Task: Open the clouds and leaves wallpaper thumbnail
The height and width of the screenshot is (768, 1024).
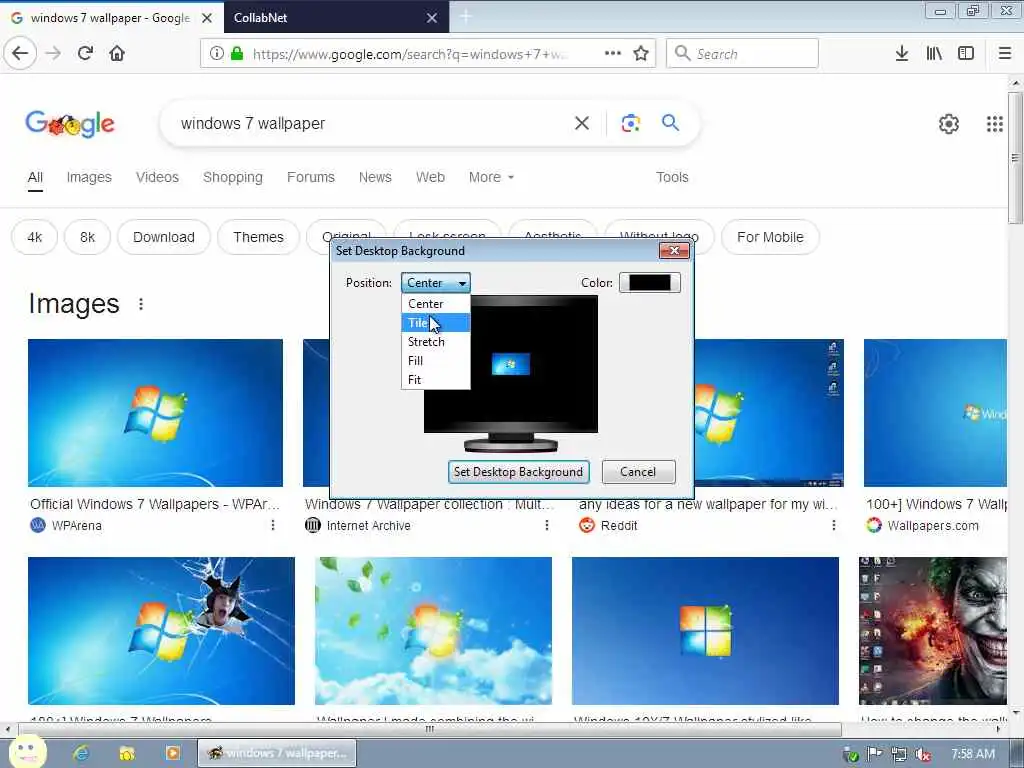Action: click(433, 631)
